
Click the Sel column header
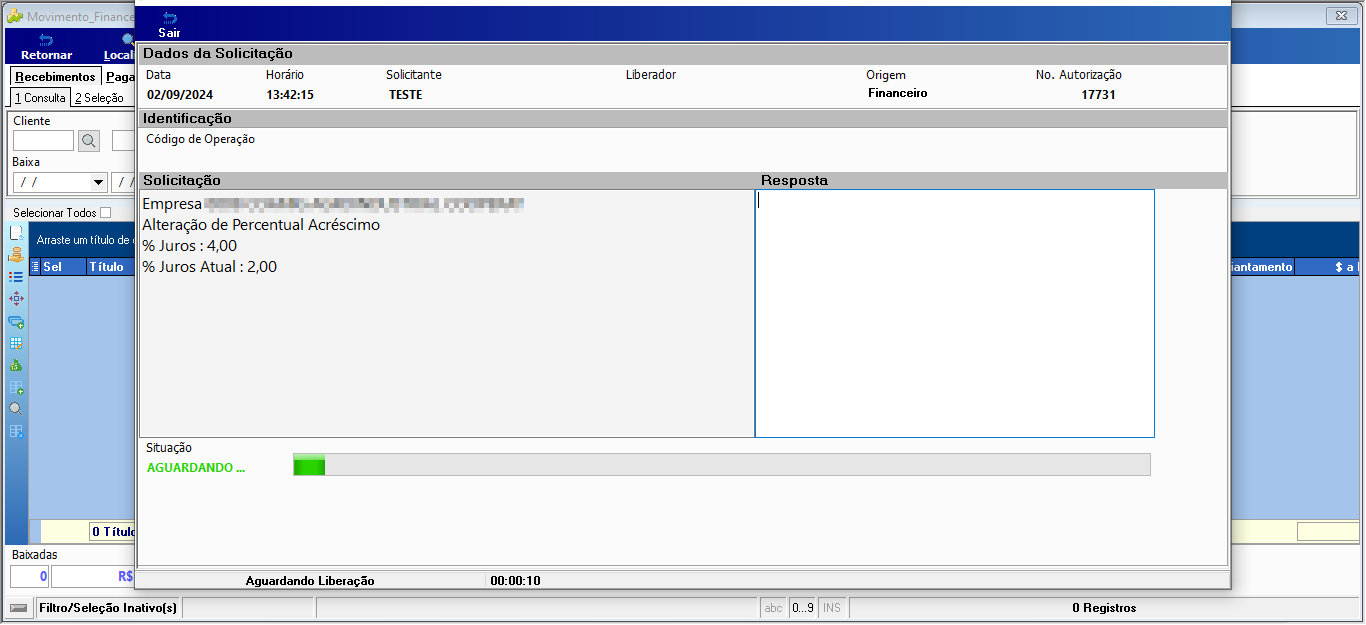[63, 267]
